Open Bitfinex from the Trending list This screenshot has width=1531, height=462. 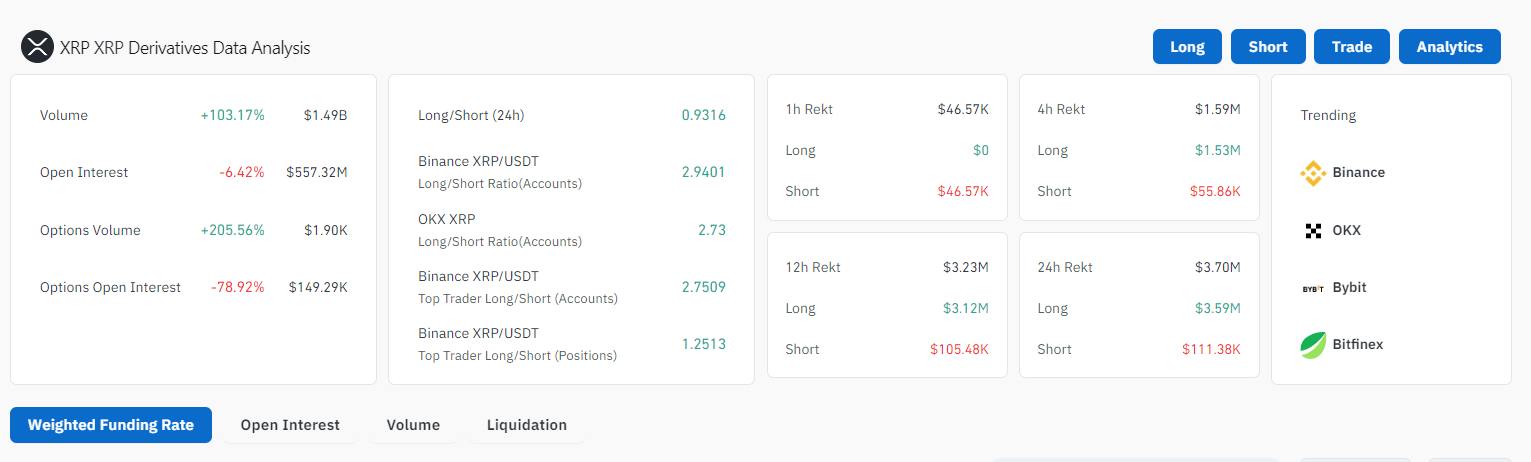coord(1357,345)
